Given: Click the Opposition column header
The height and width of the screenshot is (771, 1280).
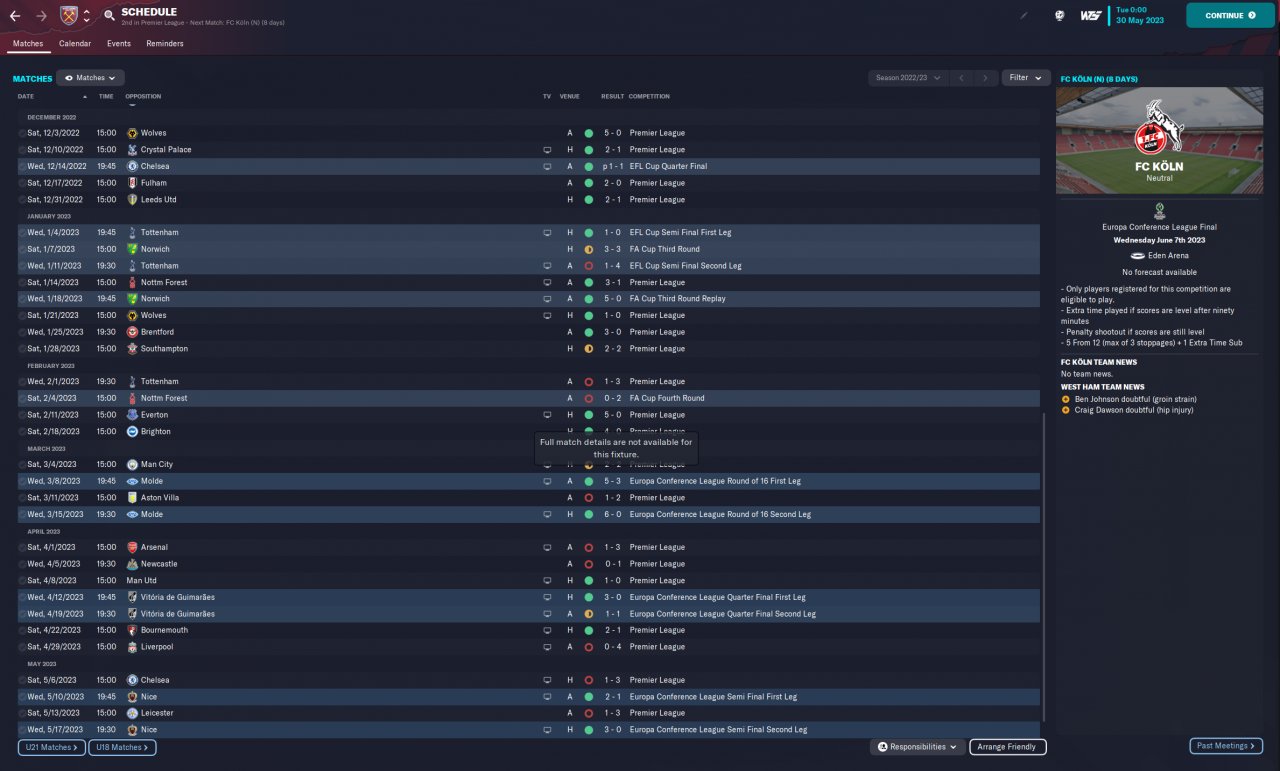Looking at the screenshot, I should click(x=143, y=97).
